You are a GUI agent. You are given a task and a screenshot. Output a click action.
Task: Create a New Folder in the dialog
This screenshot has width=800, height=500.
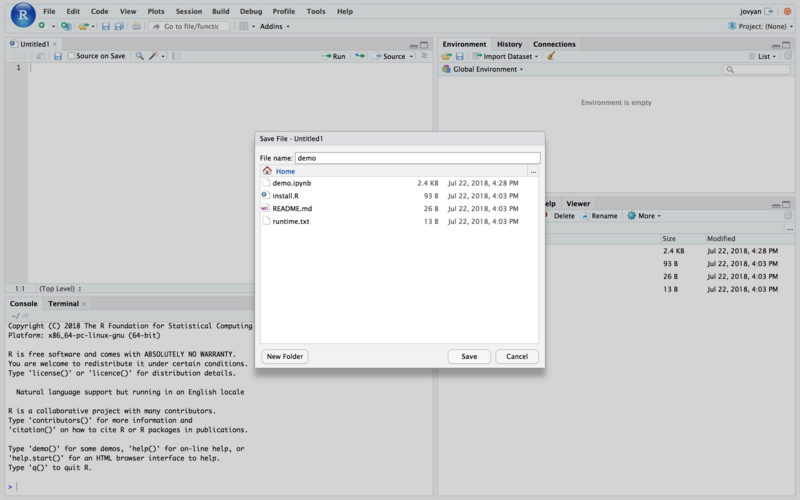tap(285, 356)
